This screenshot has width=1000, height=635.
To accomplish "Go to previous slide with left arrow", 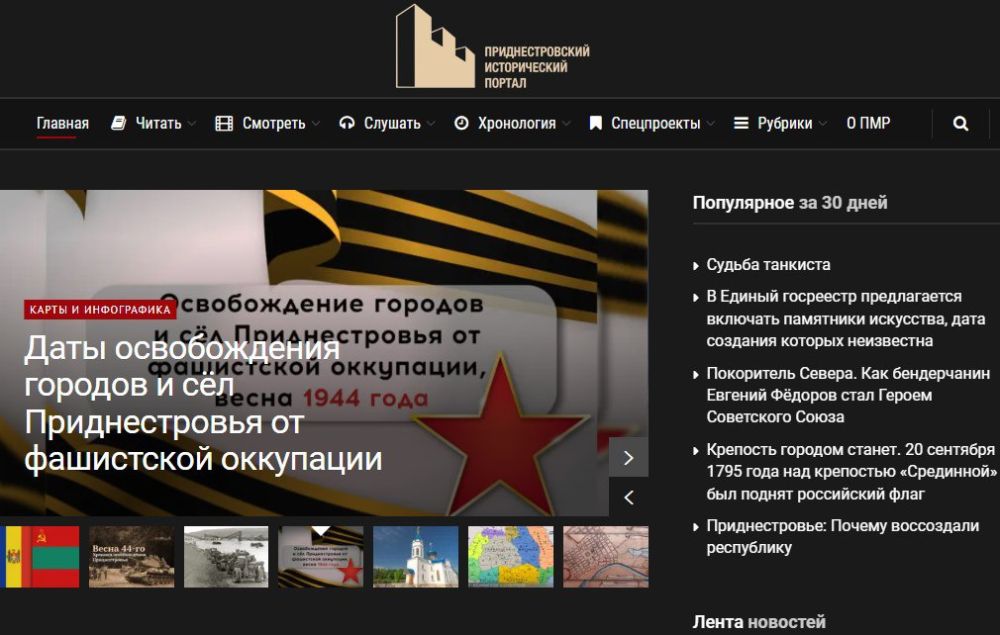I will [x=628, y=497].
